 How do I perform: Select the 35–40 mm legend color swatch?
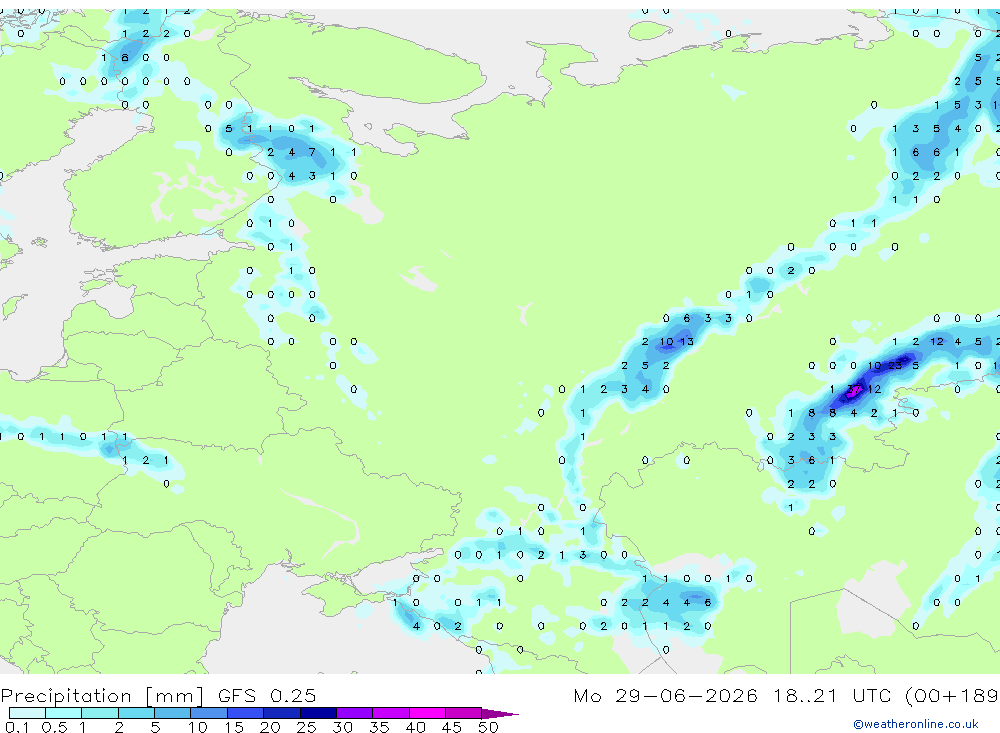pos(390,713)
